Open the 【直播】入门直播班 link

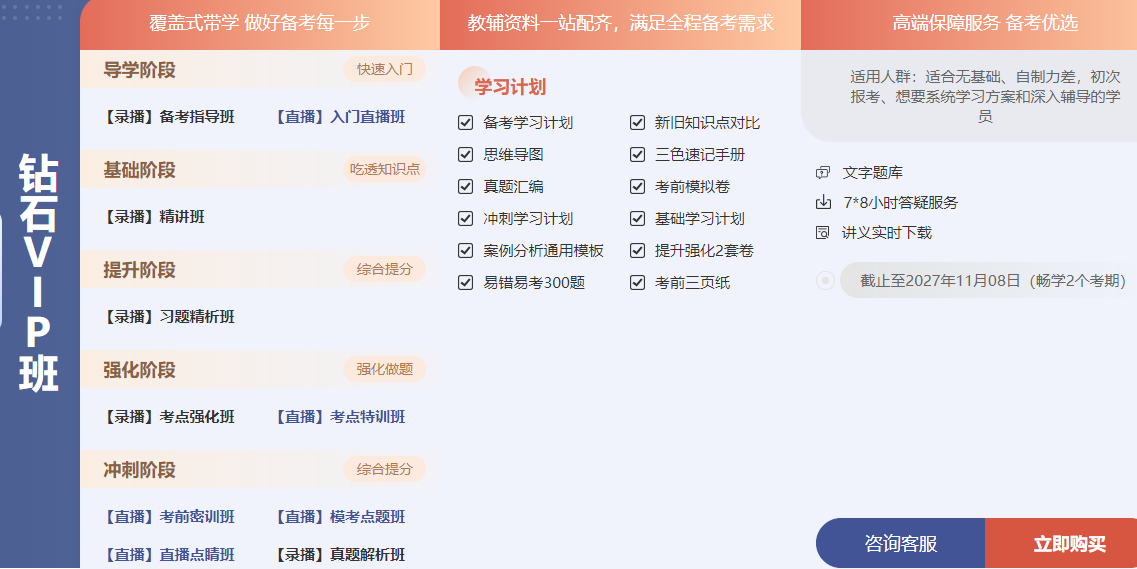[x=340, y=117]
